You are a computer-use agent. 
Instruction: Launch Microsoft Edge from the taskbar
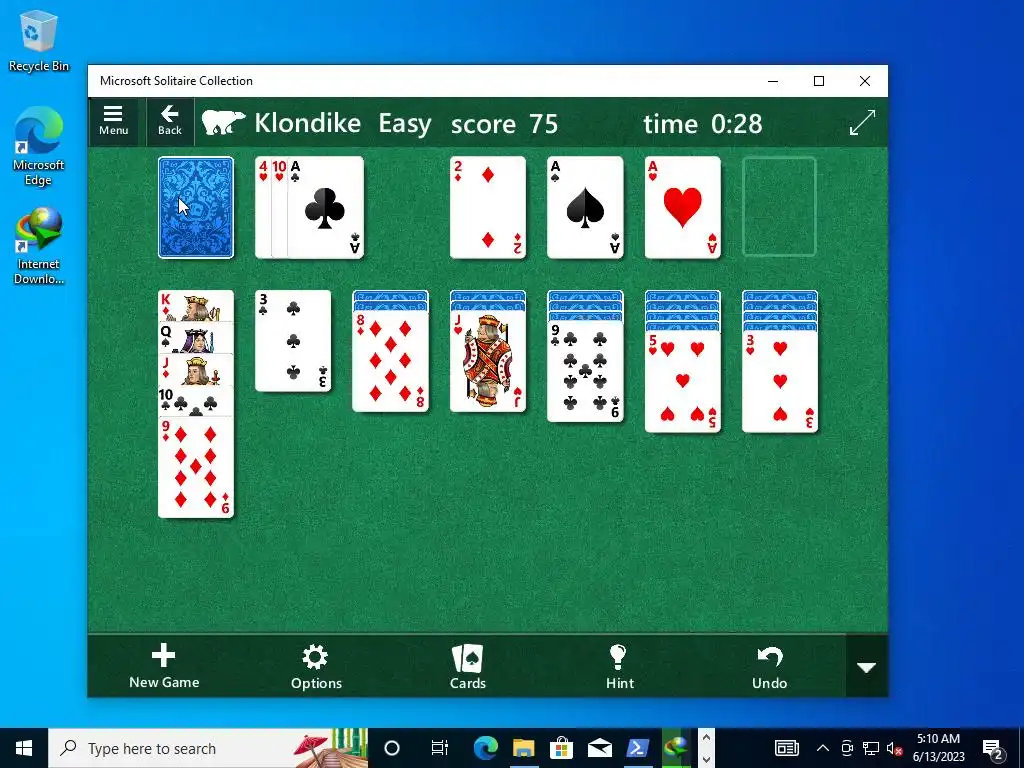[486, 748]
